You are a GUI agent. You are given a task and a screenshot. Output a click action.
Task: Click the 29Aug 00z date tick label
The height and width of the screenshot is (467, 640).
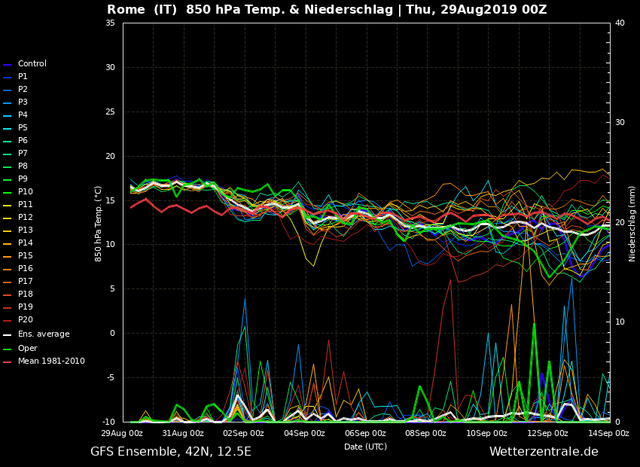click(x=124, y=434)
